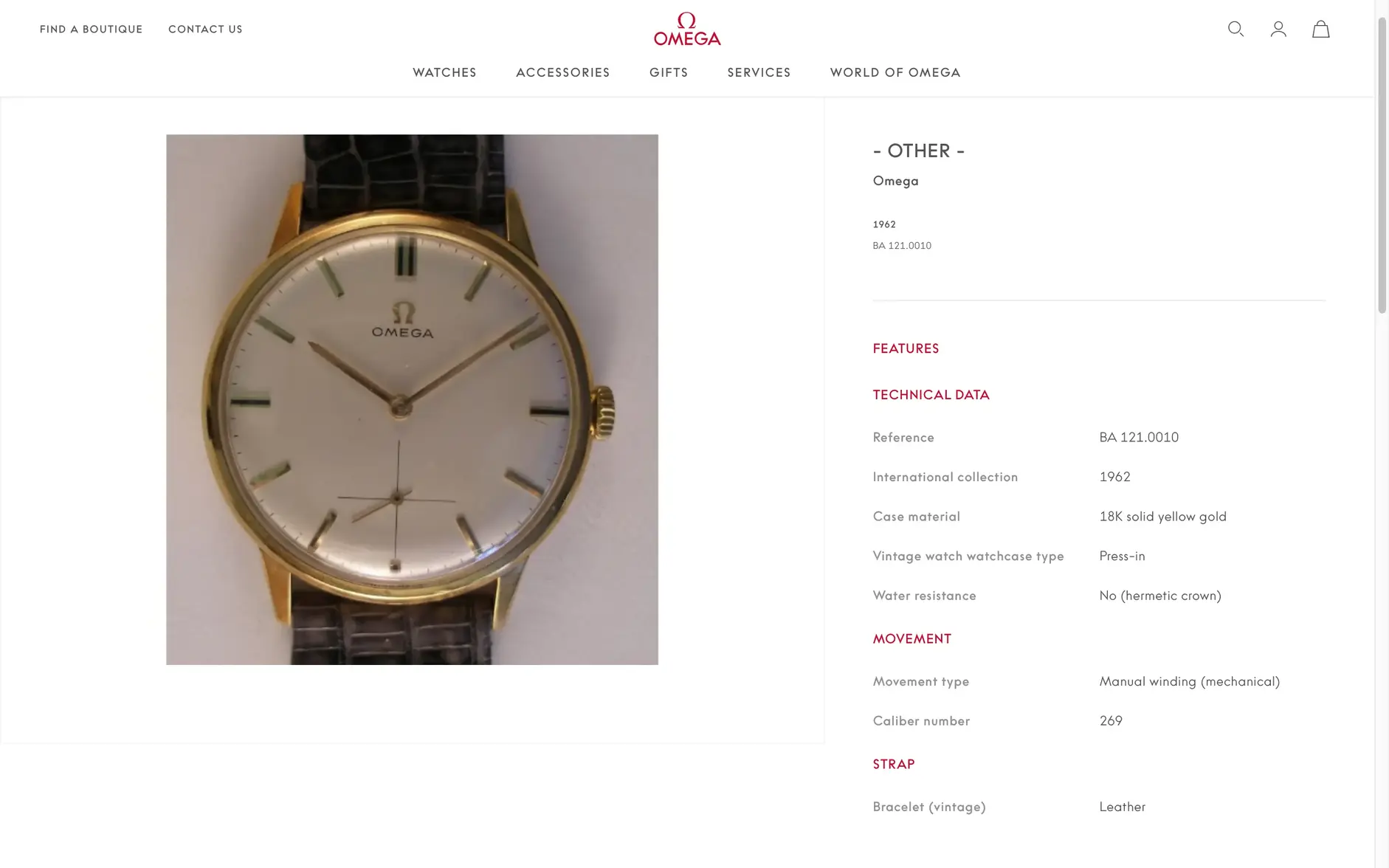Open the shopping bag icon

1320,29
